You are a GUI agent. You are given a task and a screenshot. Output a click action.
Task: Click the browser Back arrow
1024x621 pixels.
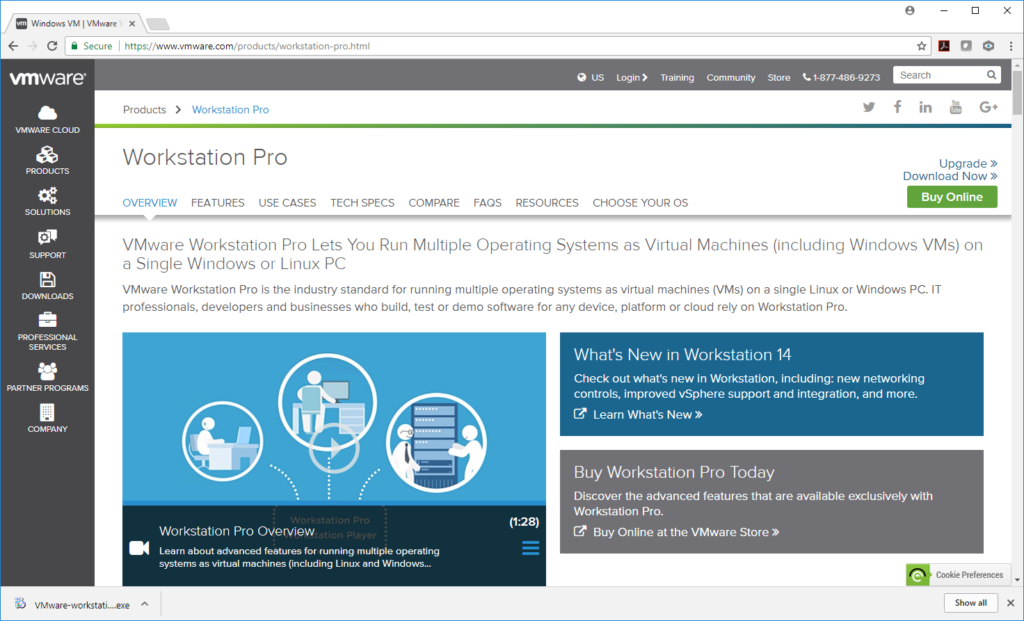pyautogui.click(x=13, y=46)
